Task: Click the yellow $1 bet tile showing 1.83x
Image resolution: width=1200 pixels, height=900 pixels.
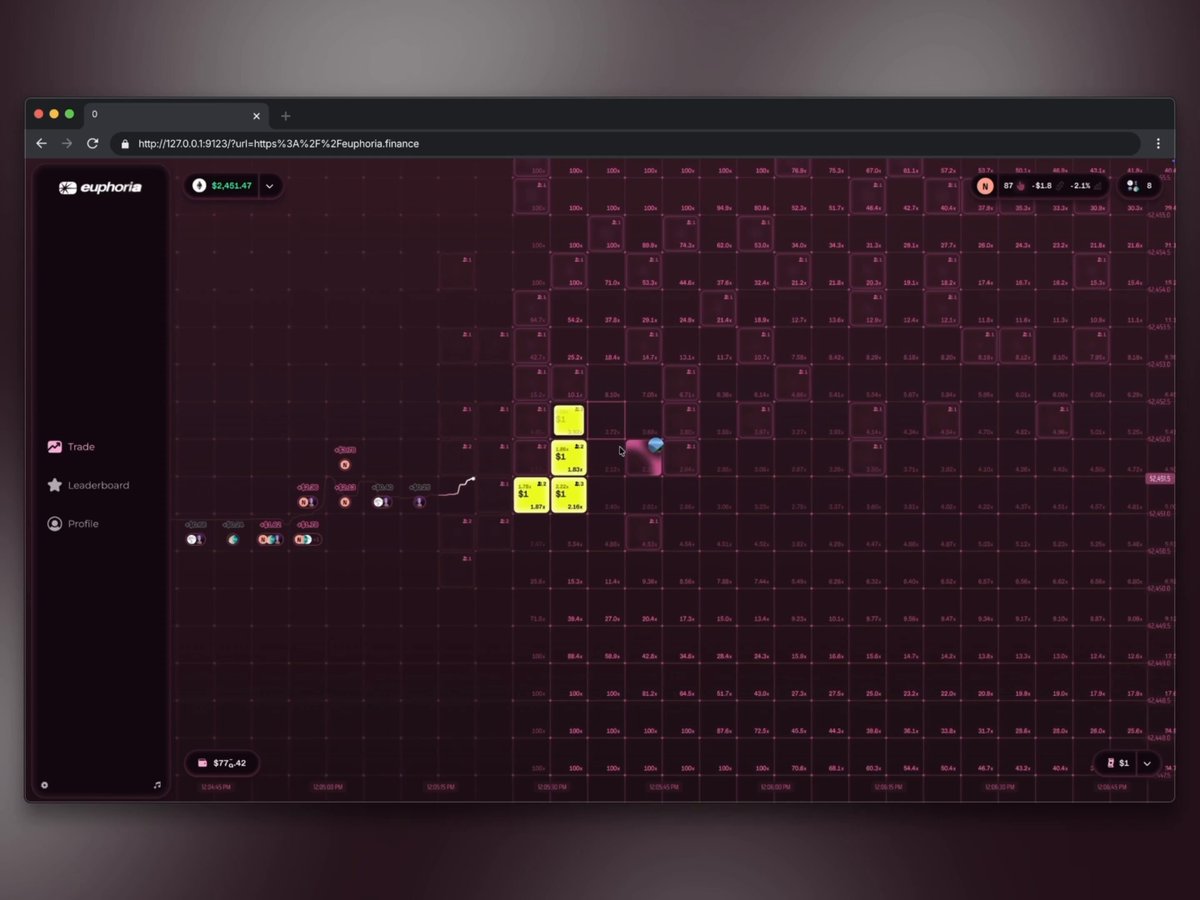Action: coord(569,457)
